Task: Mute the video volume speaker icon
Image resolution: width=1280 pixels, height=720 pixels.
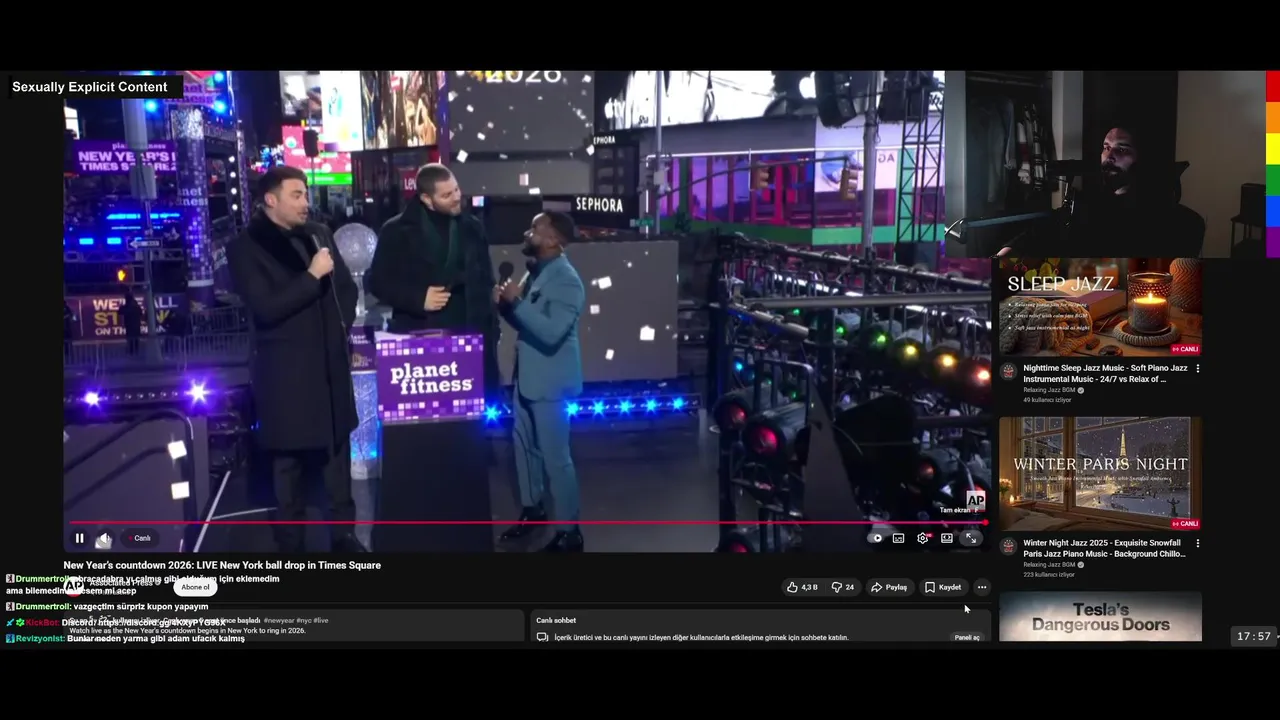Action: coord(104,538)
